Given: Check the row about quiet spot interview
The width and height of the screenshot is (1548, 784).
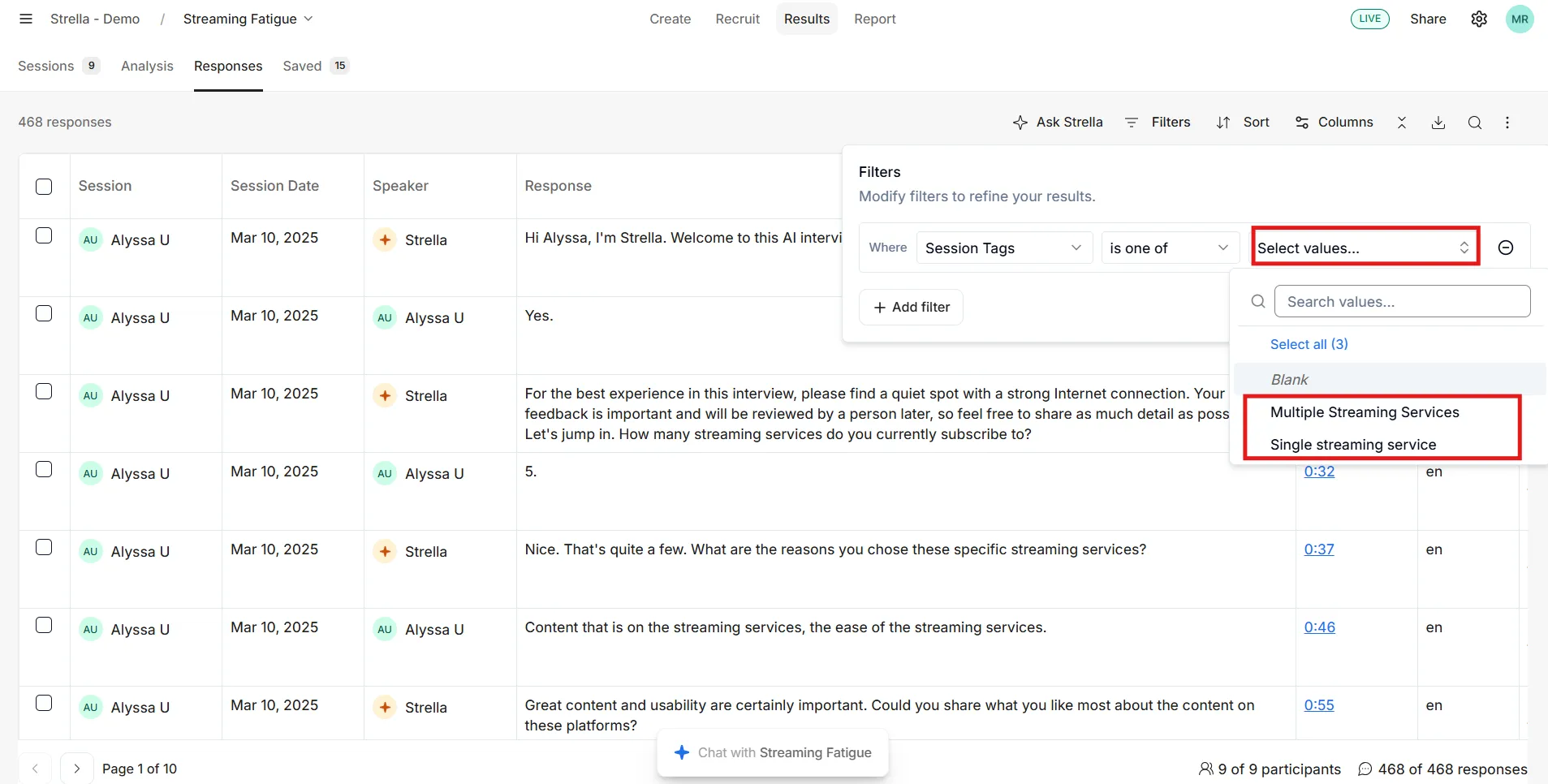Looking at the screenshot, I should 44,391.
